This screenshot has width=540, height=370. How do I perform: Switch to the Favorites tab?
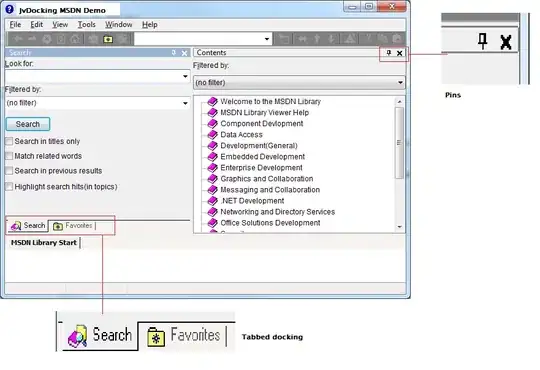73,226
